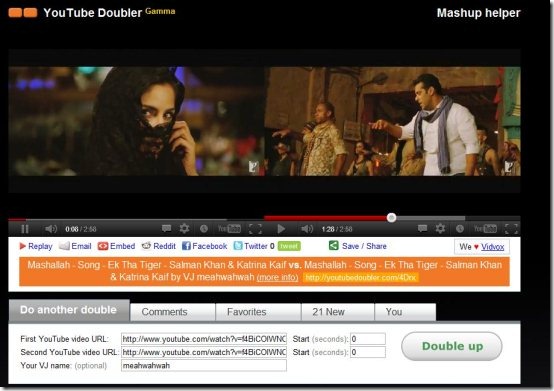The height and width of the screenshot is (391, 554).
Task: Switch to the Comments tab
Action: 172,312
